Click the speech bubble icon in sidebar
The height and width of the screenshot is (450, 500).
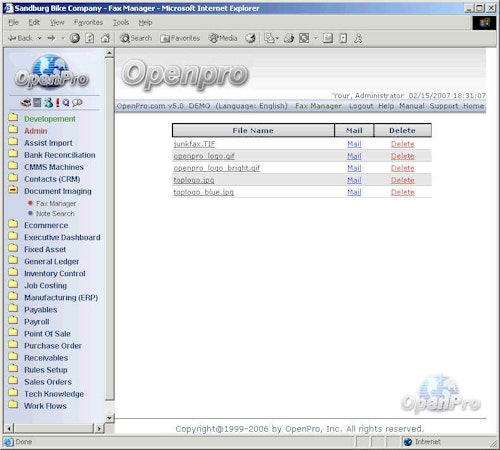click(77, 103)
